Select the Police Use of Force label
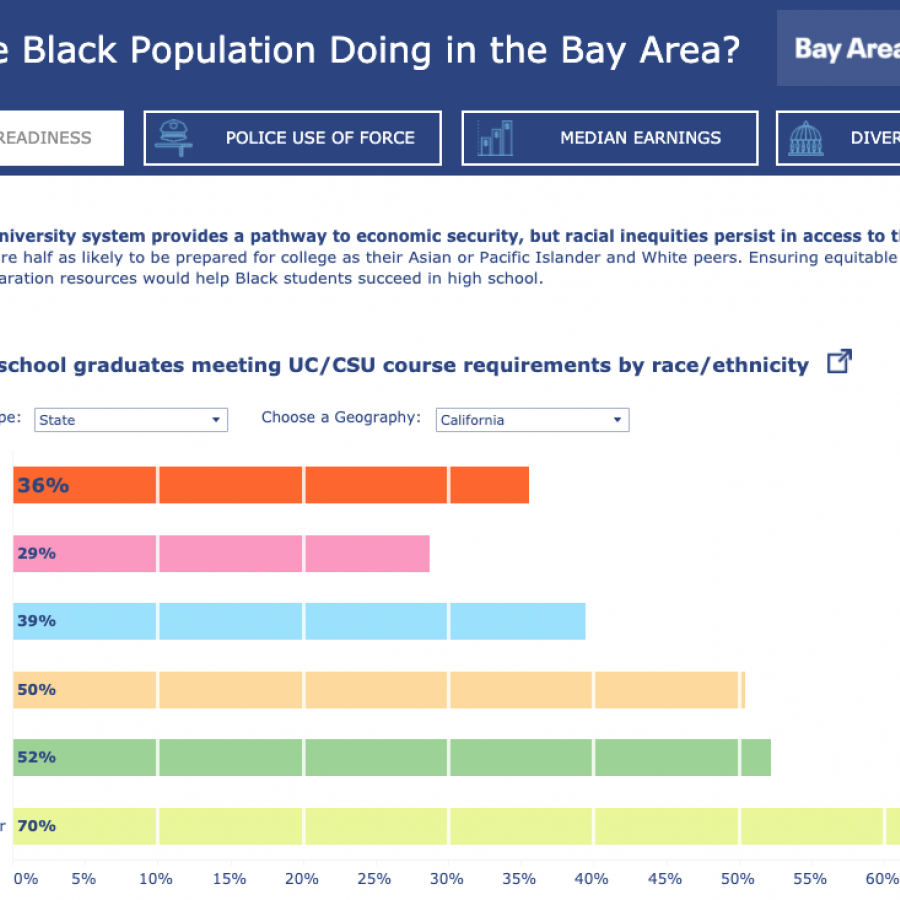 [x=320, y=138]
